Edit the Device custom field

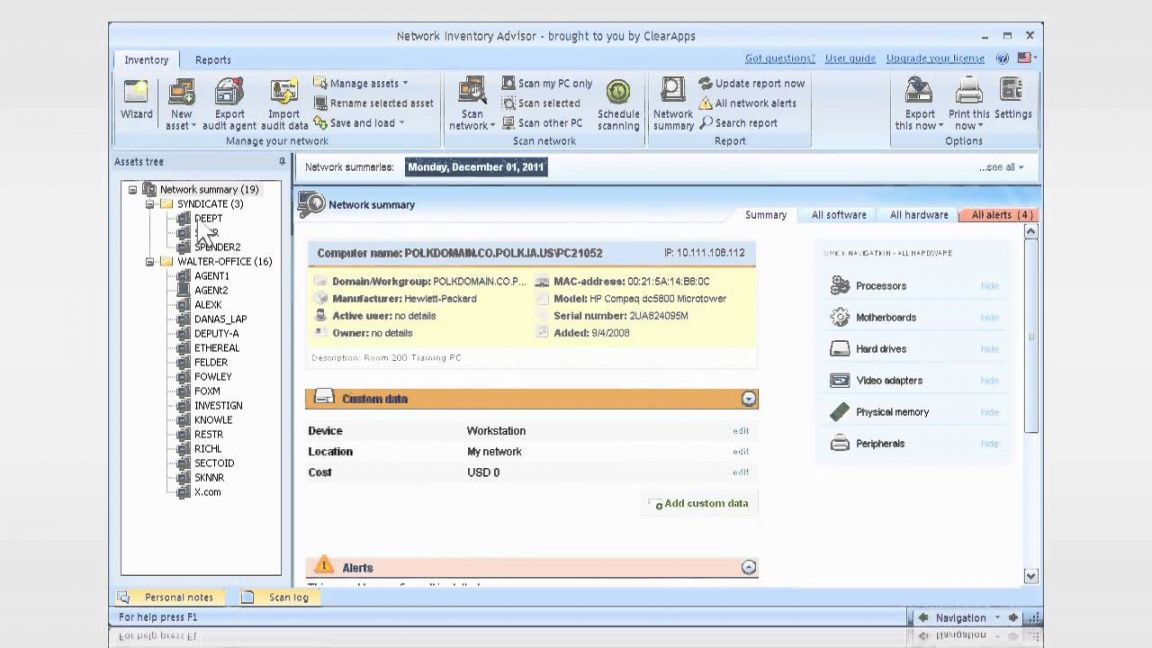(741, 431)
